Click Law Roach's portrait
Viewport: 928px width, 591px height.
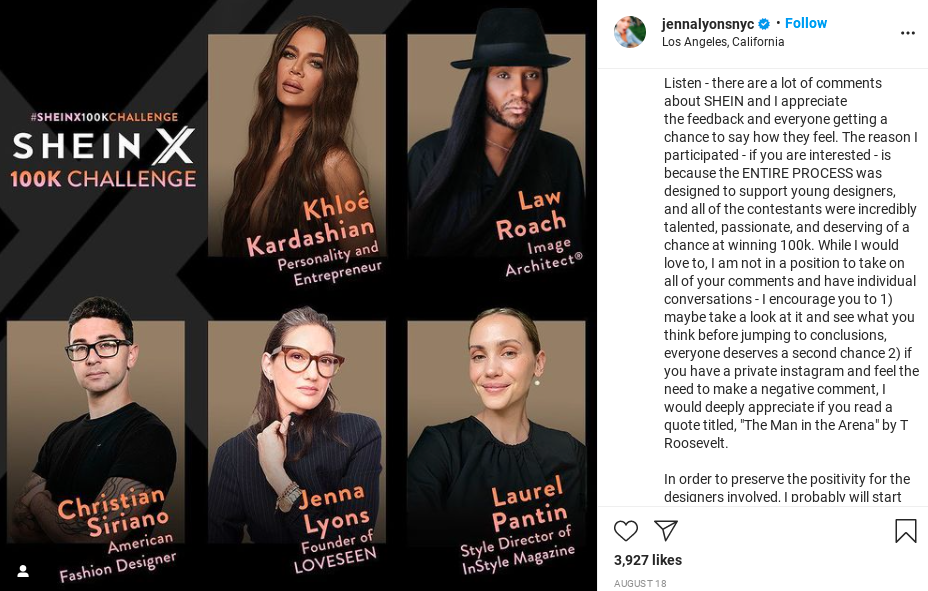pyautogui.click(x=496, y=145)
